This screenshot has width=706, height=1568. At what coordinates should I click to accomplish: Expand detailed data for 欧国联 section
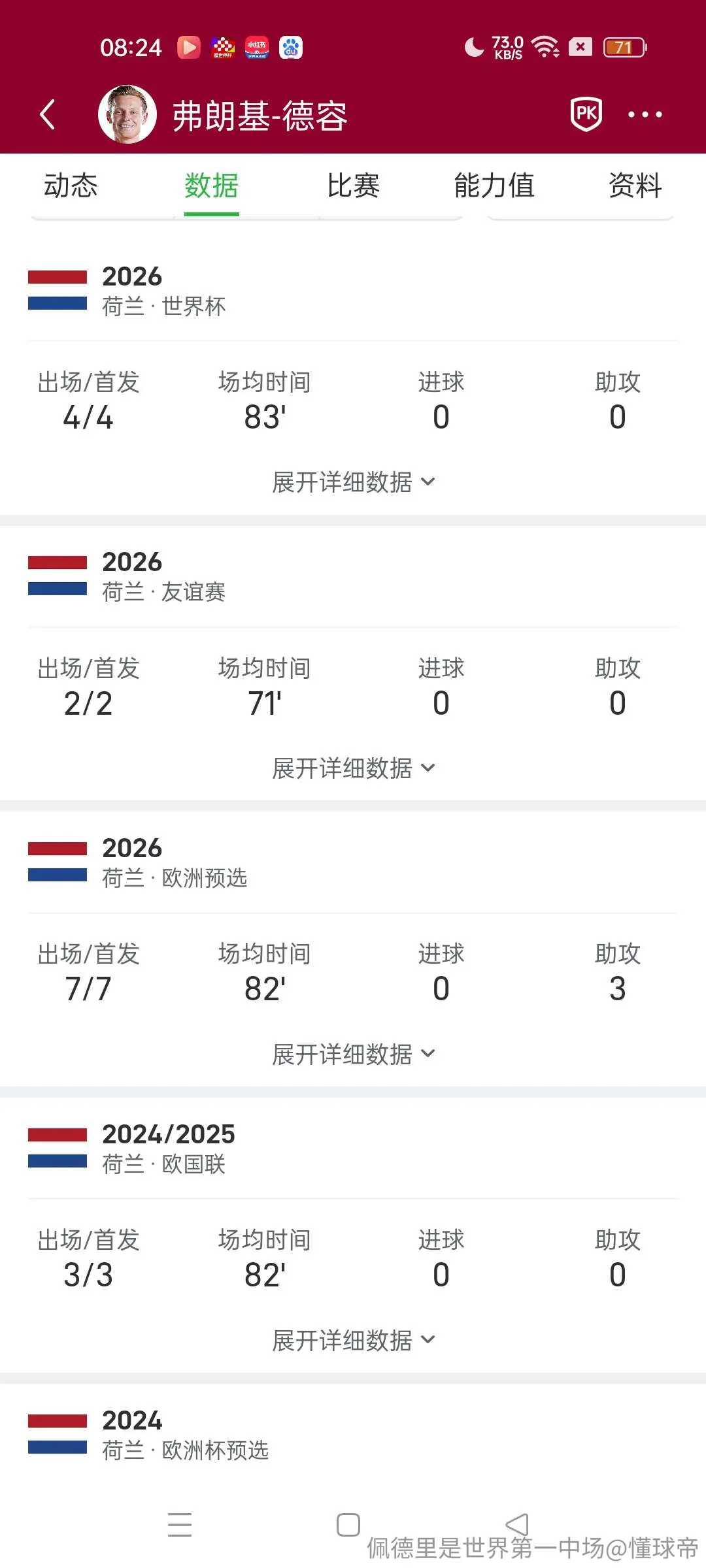[x=353, y=1340]
